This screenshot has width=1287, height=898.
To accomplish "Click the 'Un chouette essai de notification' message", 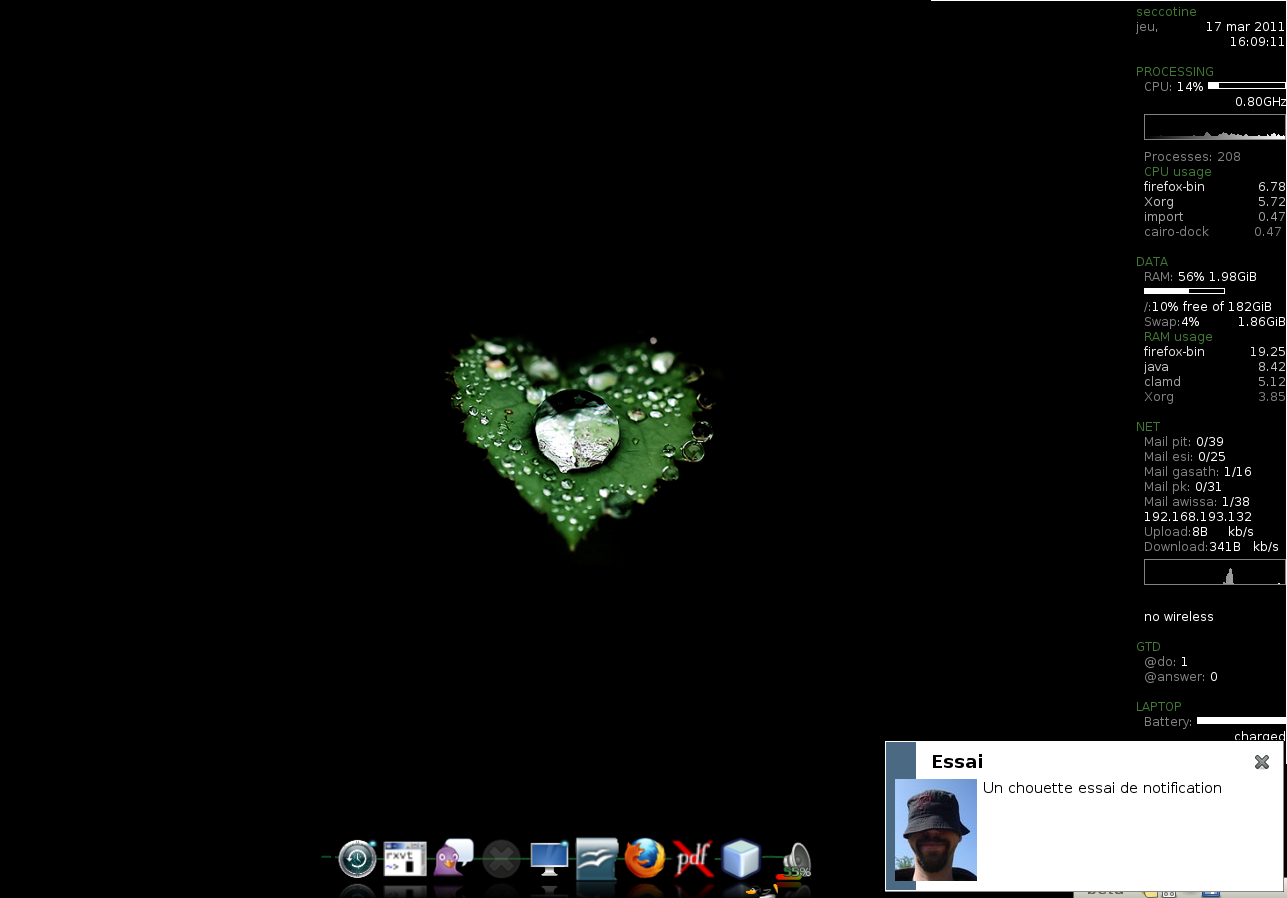I will tap(1102, 788).
